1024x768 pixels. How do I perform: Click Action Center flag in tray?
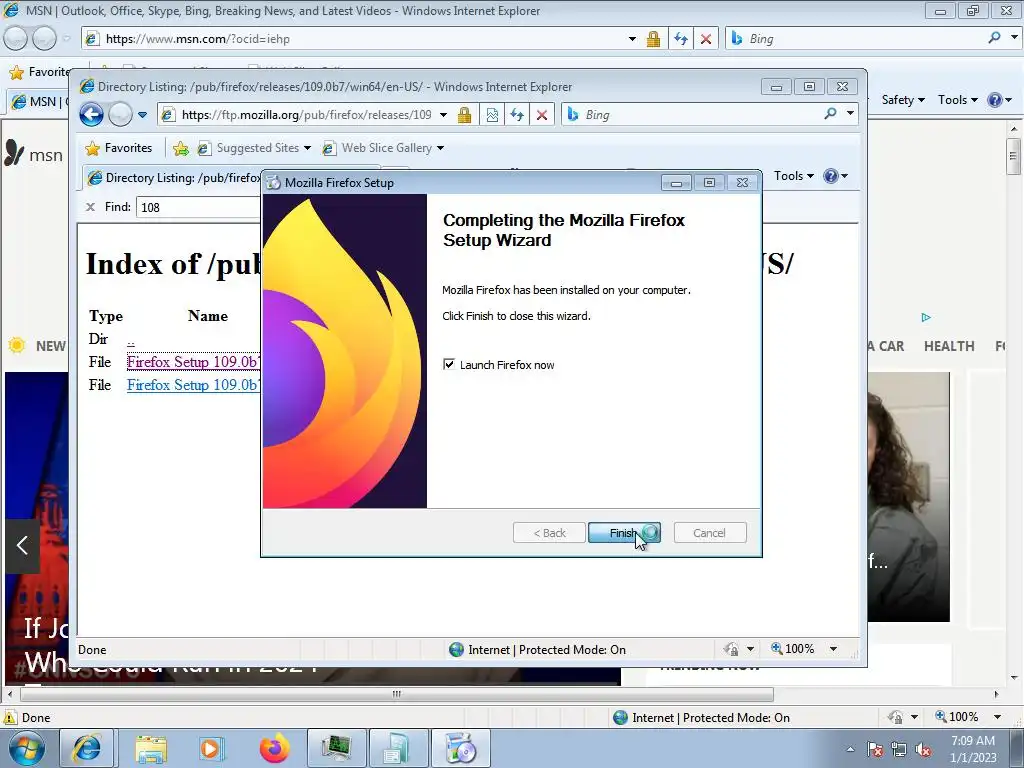tap(875, 749)
